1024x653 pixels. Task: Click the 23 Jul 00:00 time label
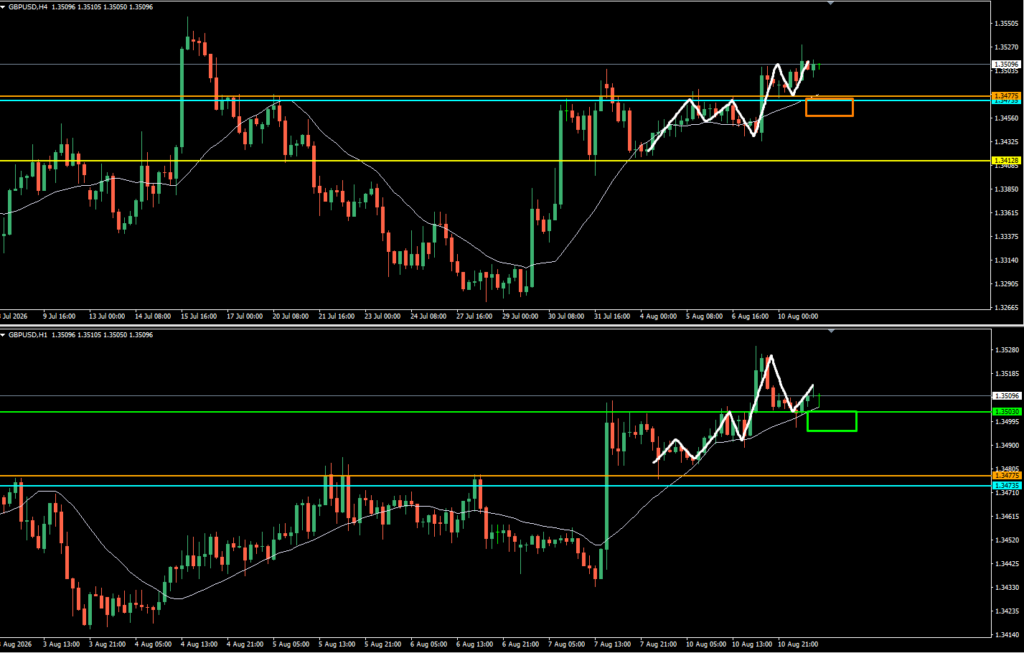(x=383, y=316)
